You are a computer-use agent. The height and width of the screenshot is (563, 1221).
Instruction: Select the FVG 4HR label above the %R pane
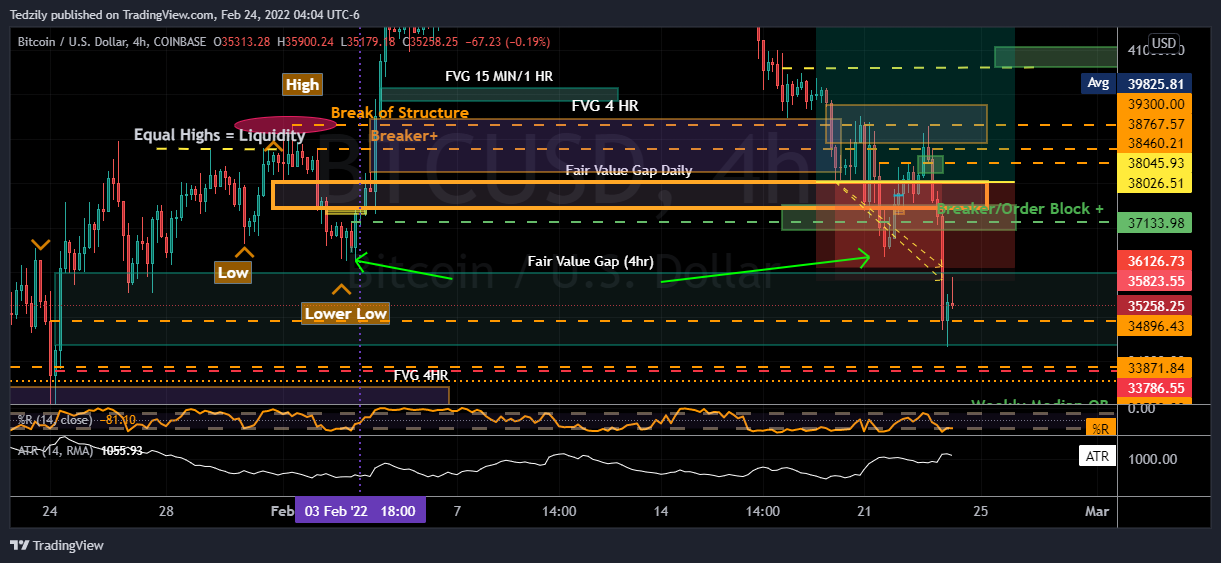(x=421, y=375)
